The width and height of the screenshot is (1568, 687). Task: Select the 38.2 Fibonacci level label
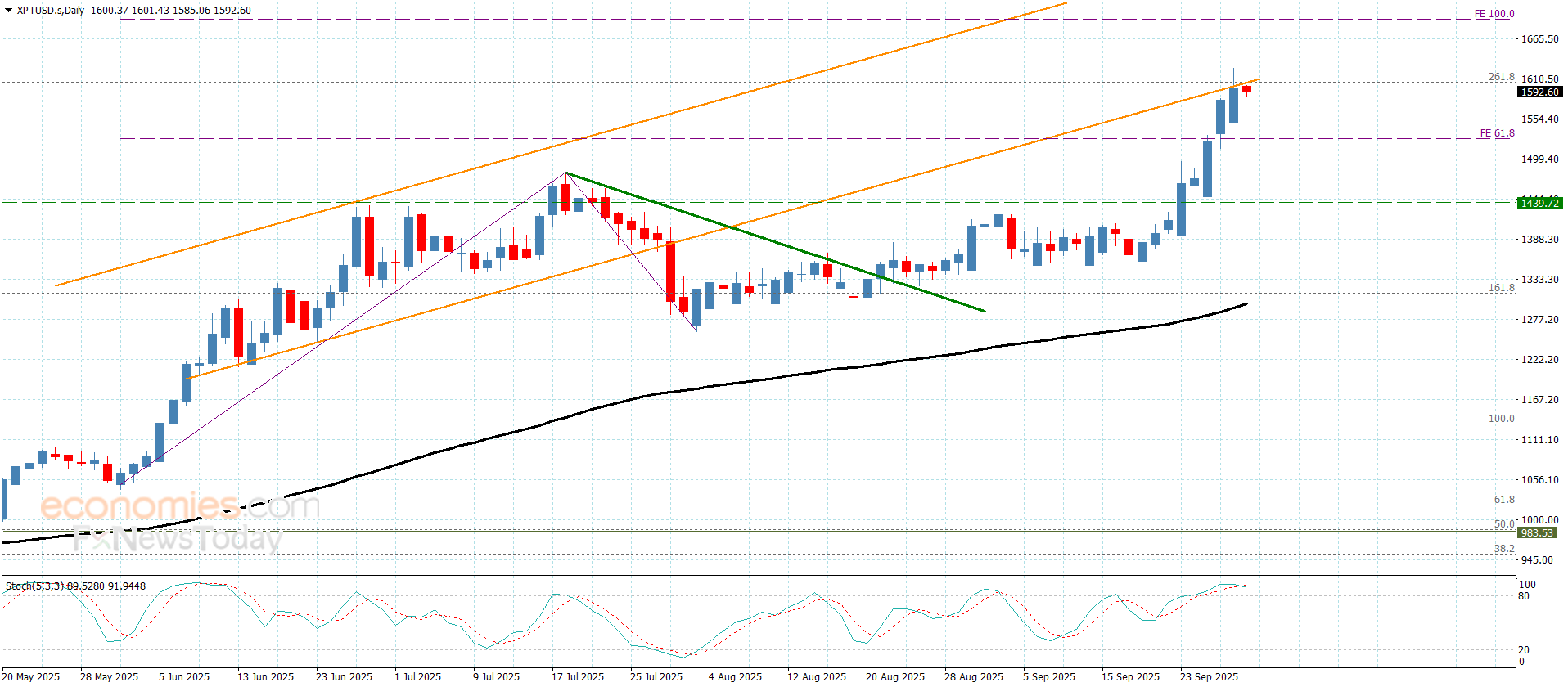[1504, 549]
